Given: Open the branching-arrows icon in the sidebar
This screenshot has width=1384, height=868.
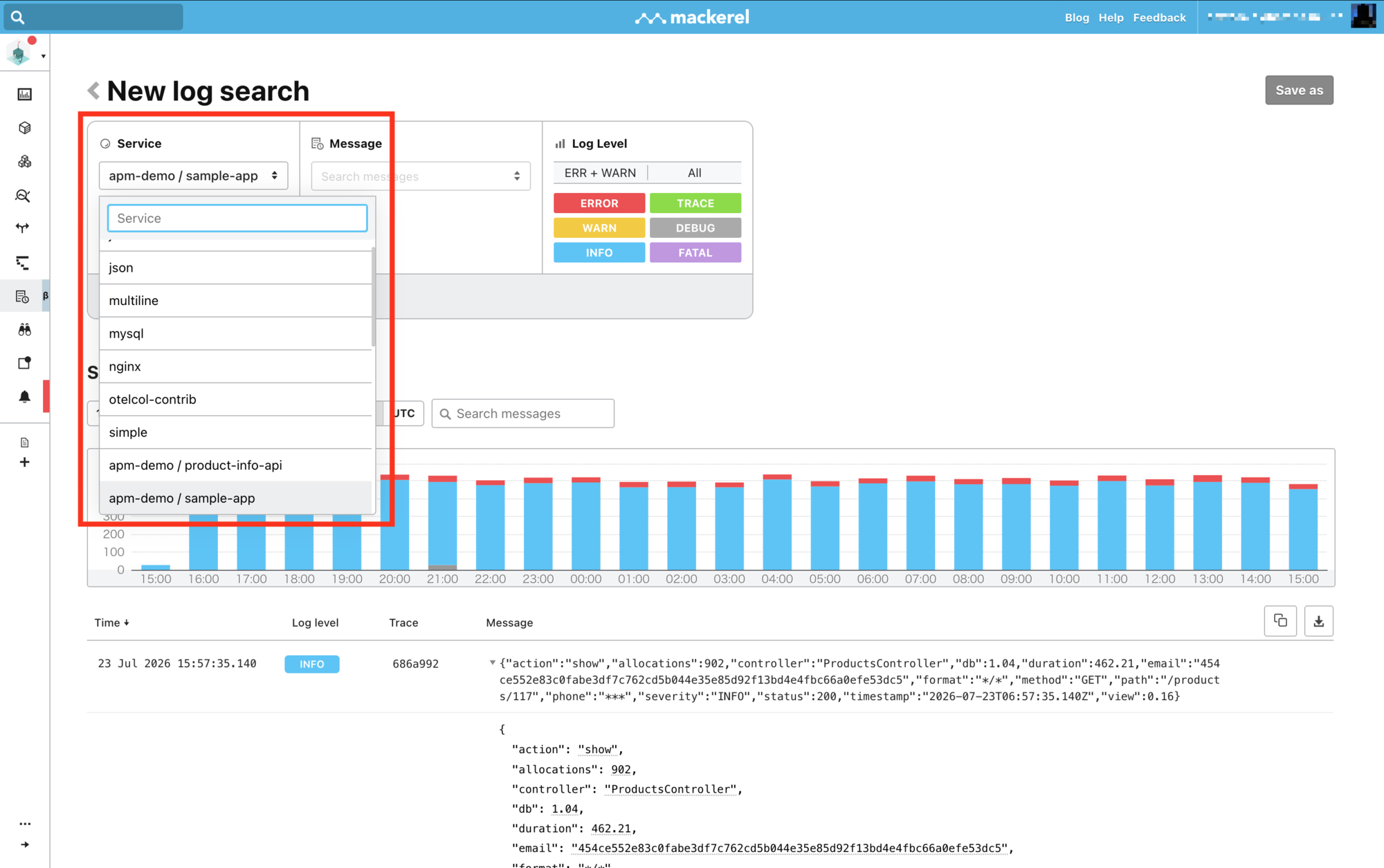Looking at the screenshot, I should (24, 228).
